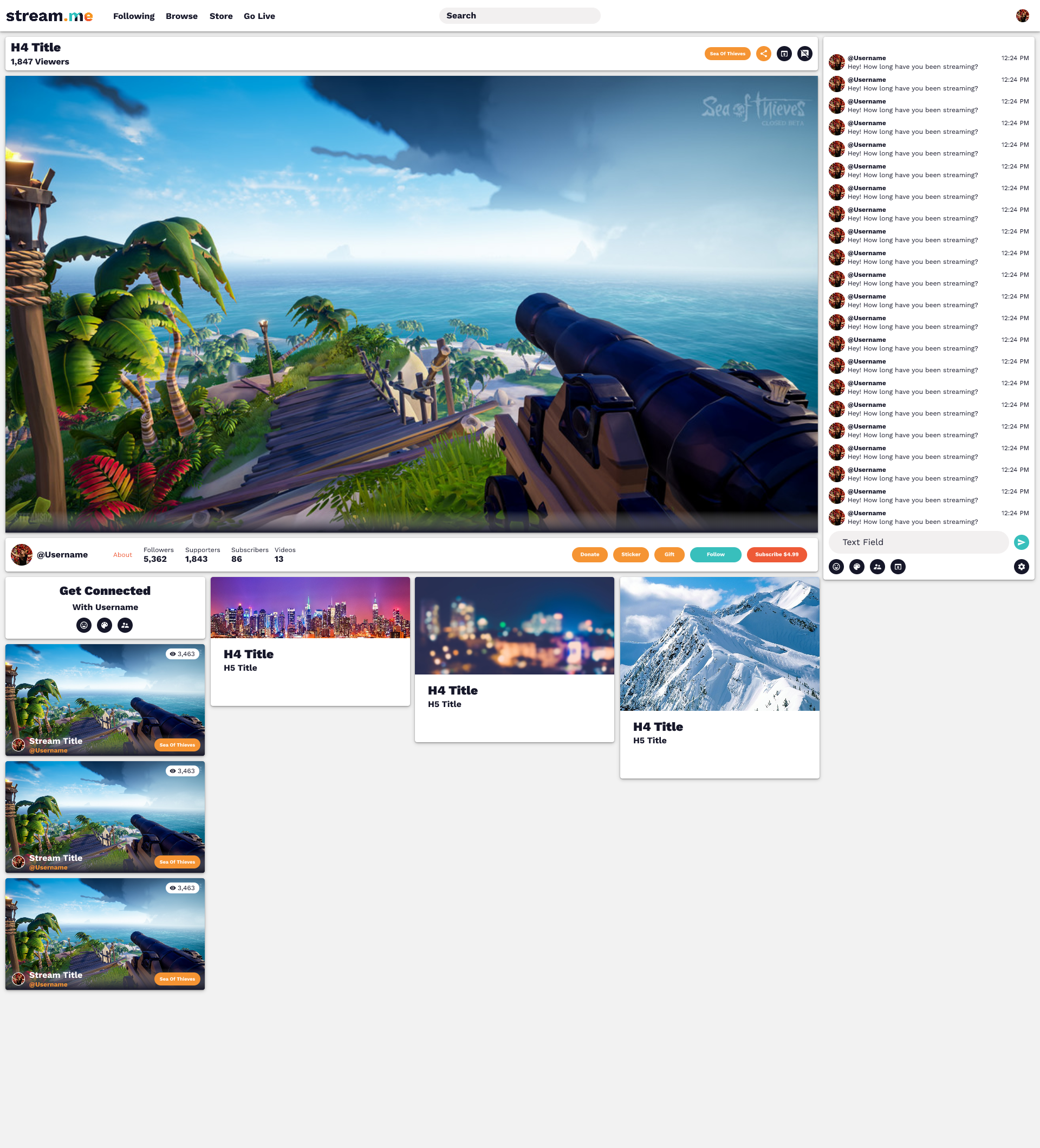1040x1148 pixels.
Task: Send the chat message
Action: coord(1021,542)
